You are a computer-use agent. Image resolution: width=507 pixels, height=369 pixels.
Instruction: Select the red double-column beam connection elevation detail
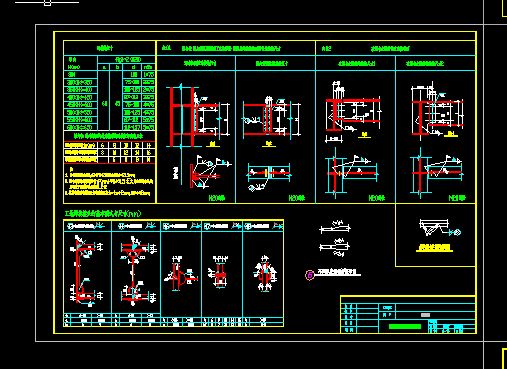click(x=198, y=115)
